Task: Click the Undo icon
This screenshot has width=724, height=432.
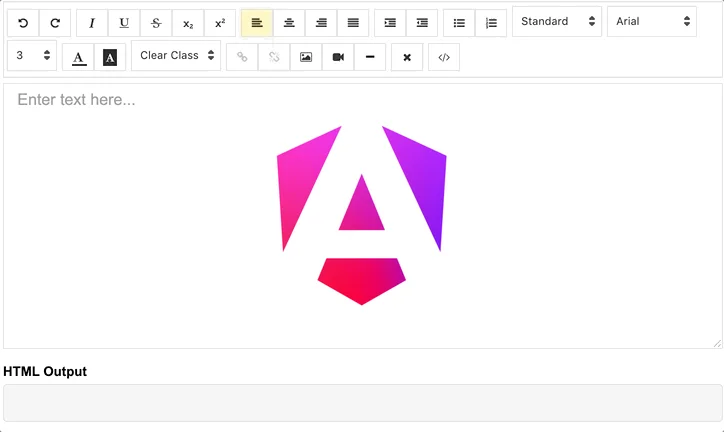Action: [23, 23]
